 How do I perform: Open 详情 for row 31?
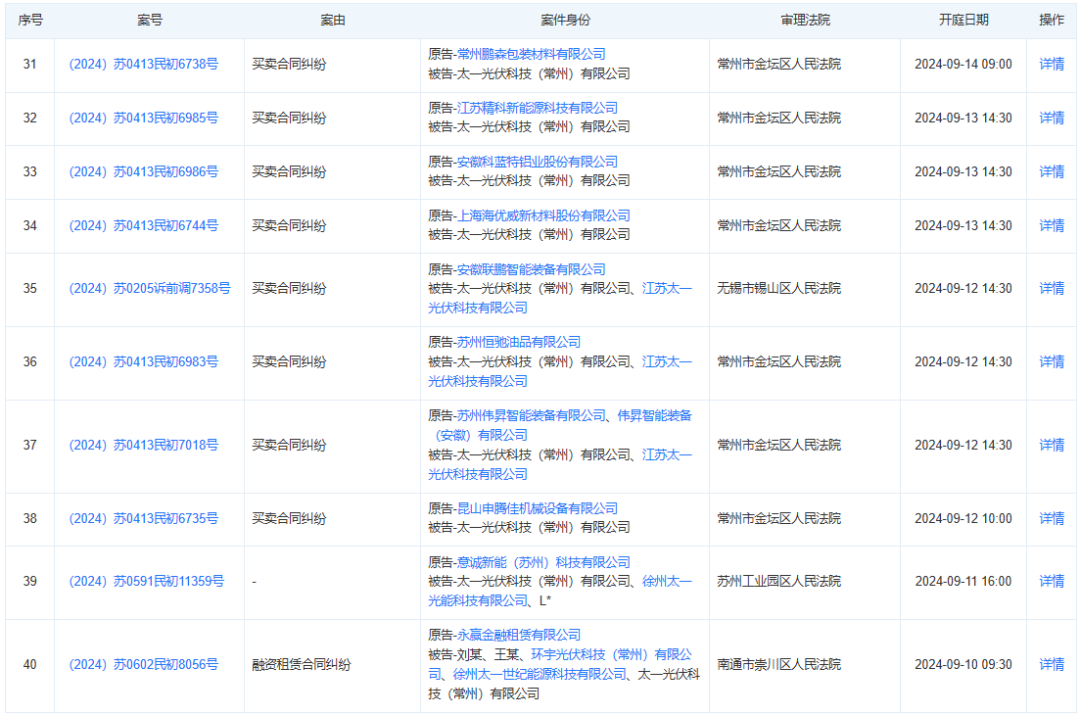click(1051, 64)
